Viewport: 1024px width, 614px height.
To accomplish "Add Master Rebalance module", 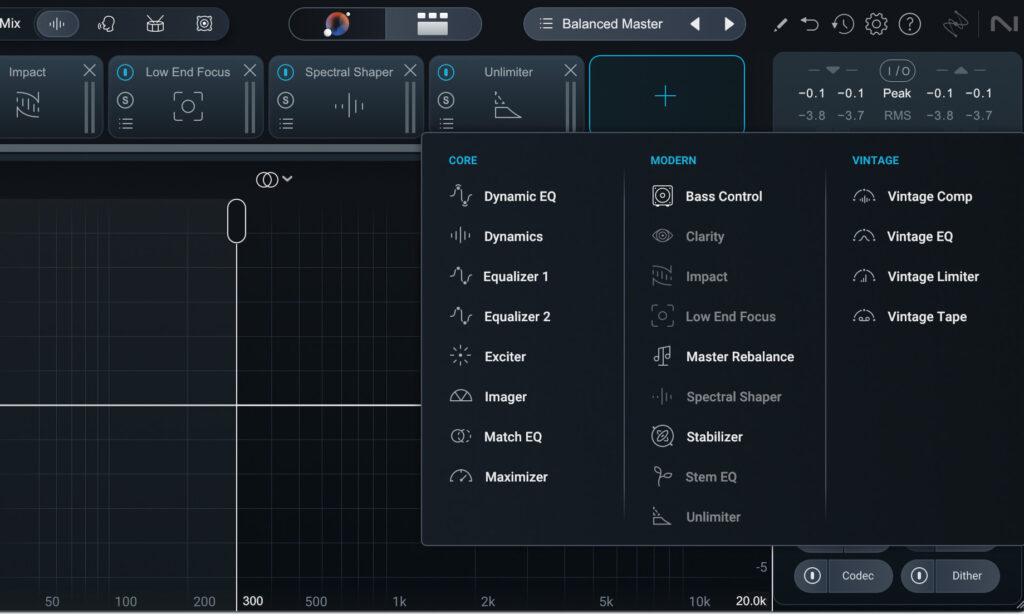I will click(x=723, y=357).
